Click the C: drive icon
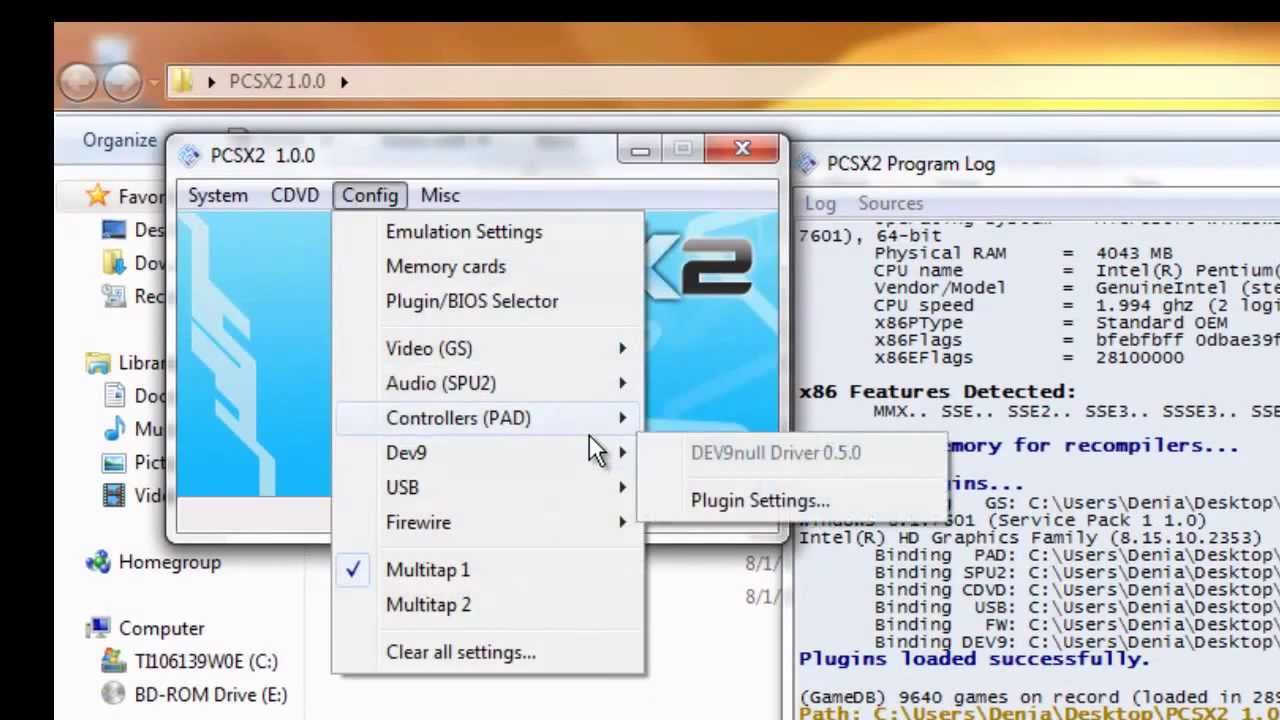 tap(114, 661)
